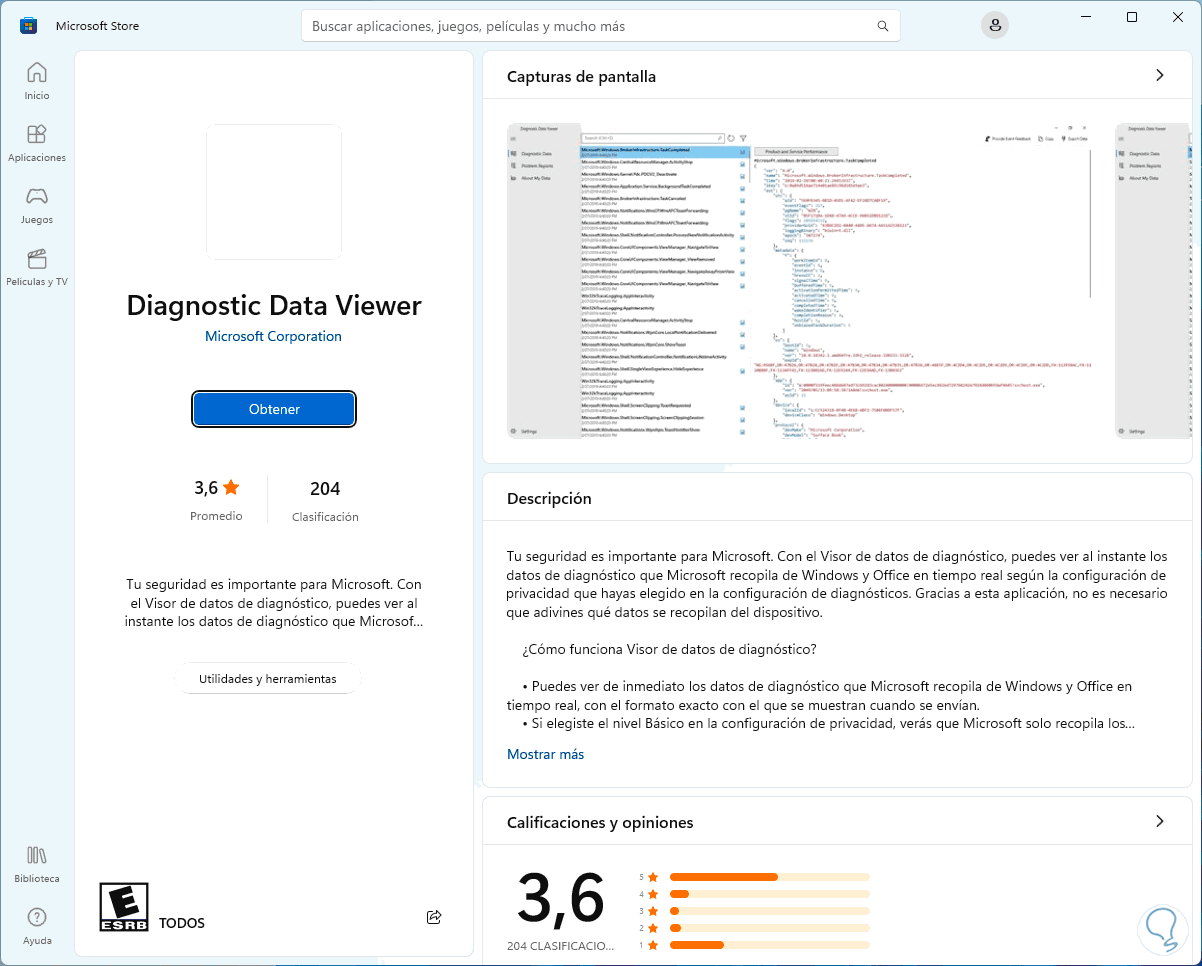
Task: Open the Inicio home section
Action: click(37, 81)
